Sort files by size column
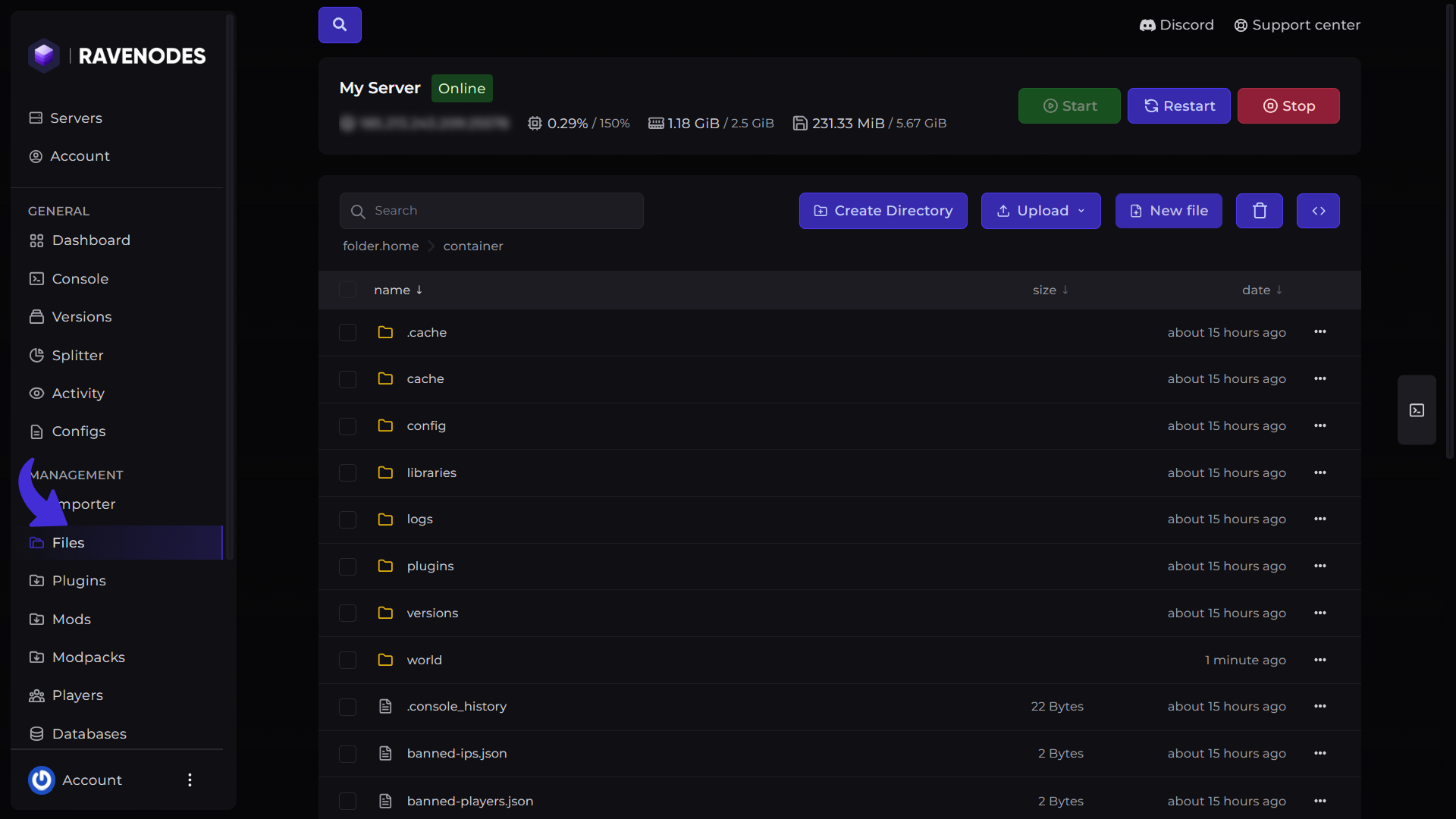1456x819 pixels. point(1050,290)
